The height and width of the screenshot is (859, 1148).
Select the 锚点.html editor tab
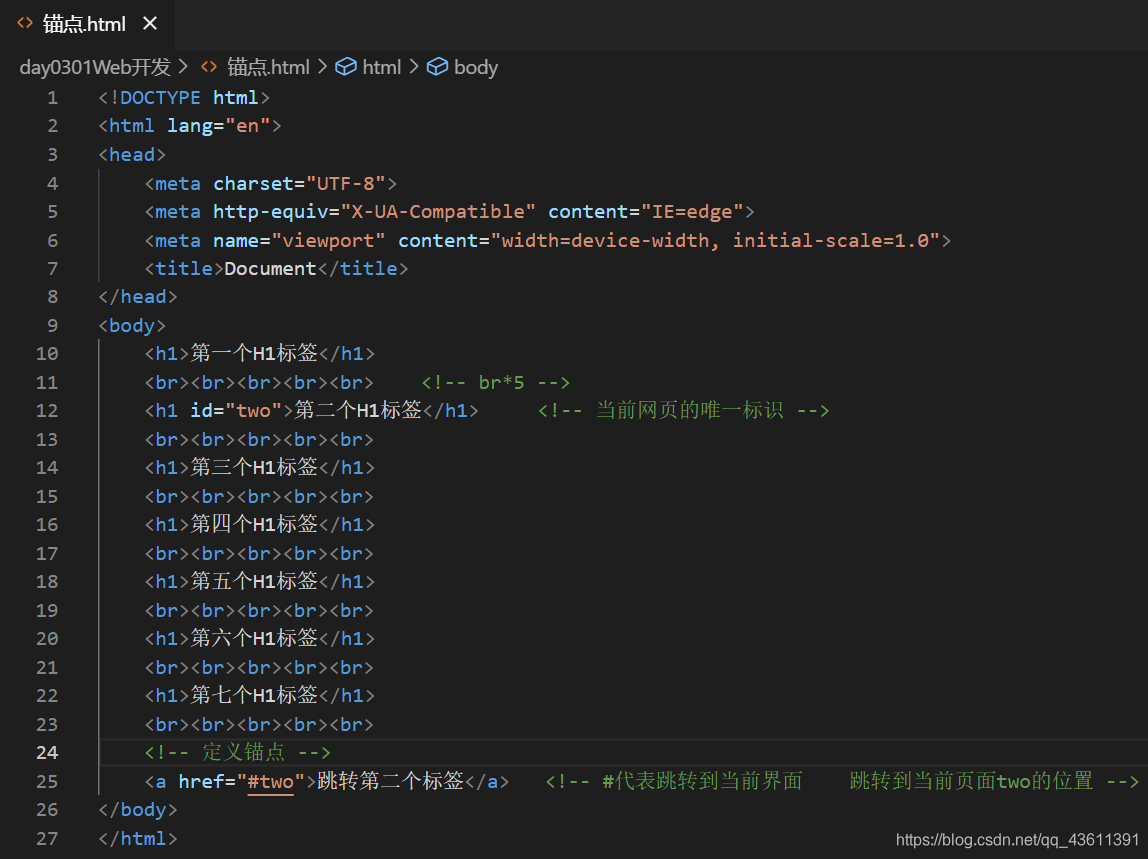(87, 23)
